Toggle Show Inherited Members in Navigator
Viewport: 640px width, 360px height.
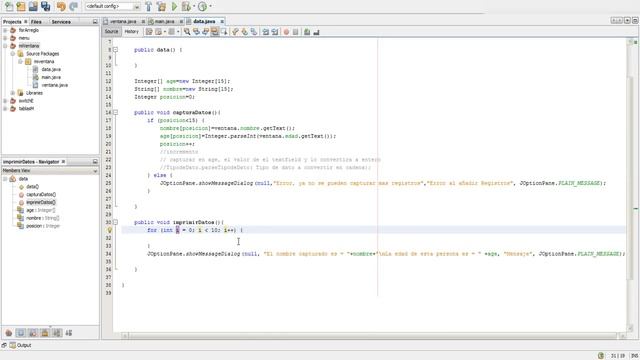click(x=9, y=333)
